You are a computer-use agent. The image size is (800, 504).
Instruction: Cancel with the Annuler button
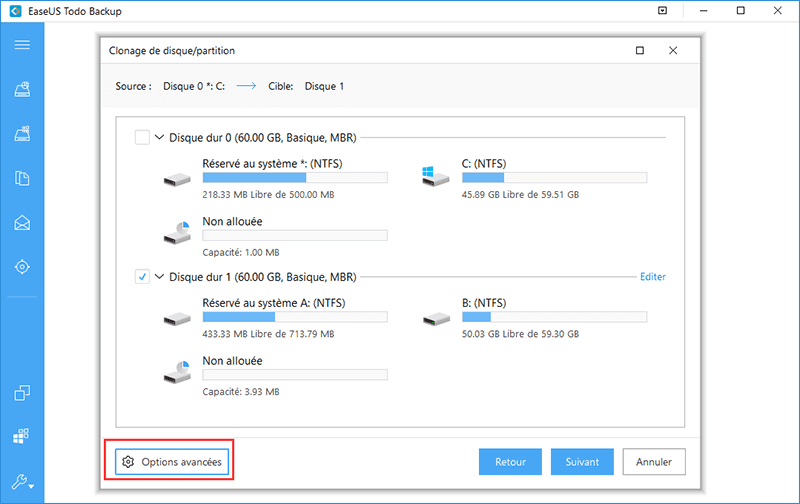click(654, 462)
